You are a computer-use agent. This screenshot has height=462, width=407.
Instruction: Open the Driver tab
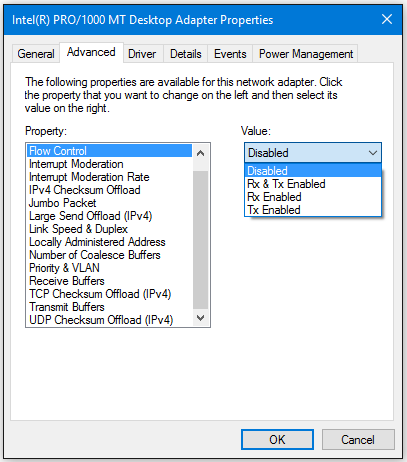pos(142,54)
